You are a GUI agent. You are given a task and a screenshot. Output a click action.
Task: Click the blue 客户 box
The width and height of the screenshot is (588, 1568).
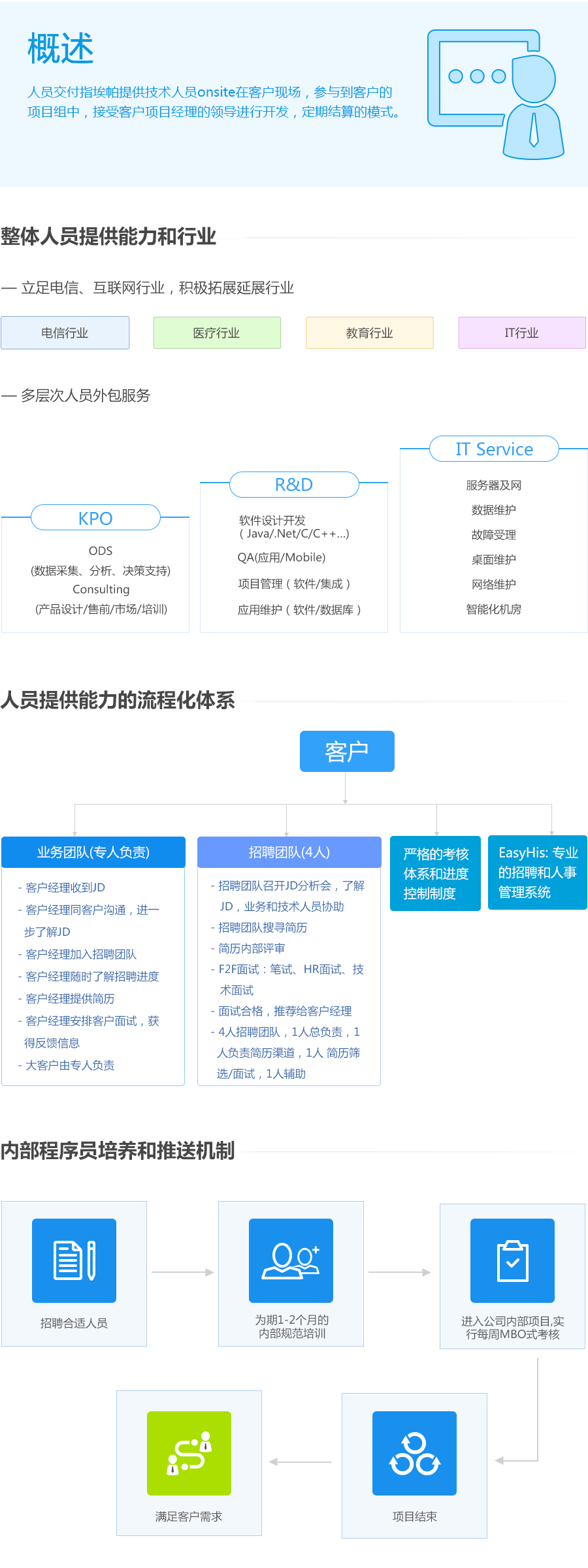(x=347, y=752)
